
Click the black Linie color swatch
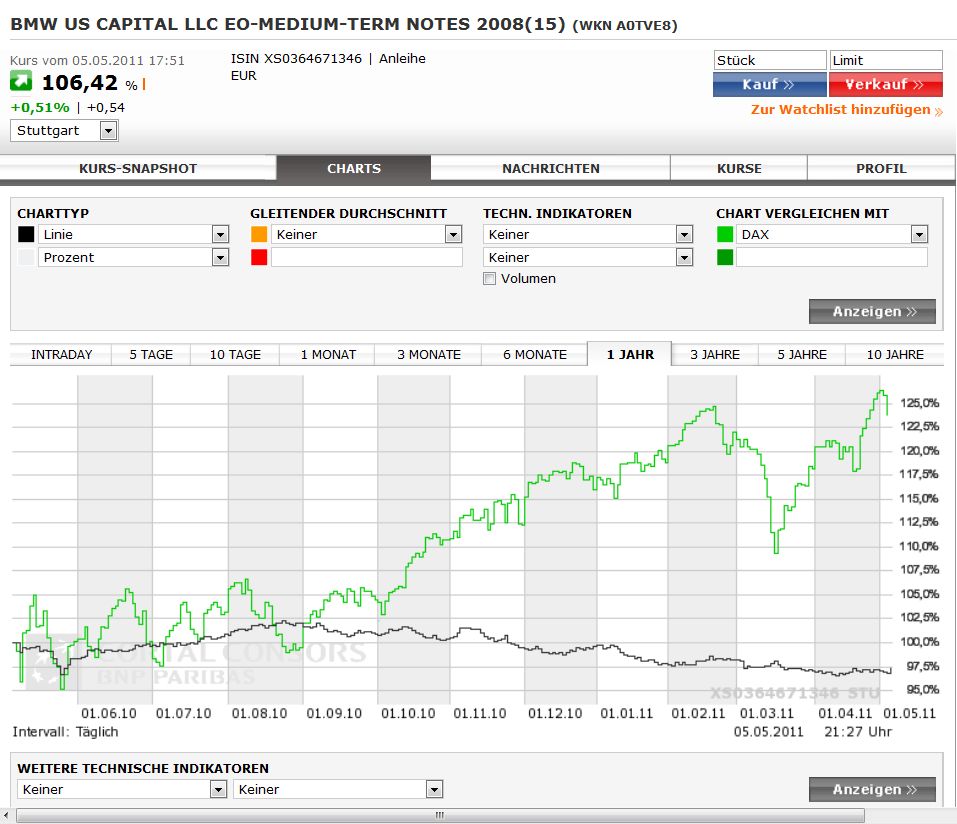tap(26, 234)
